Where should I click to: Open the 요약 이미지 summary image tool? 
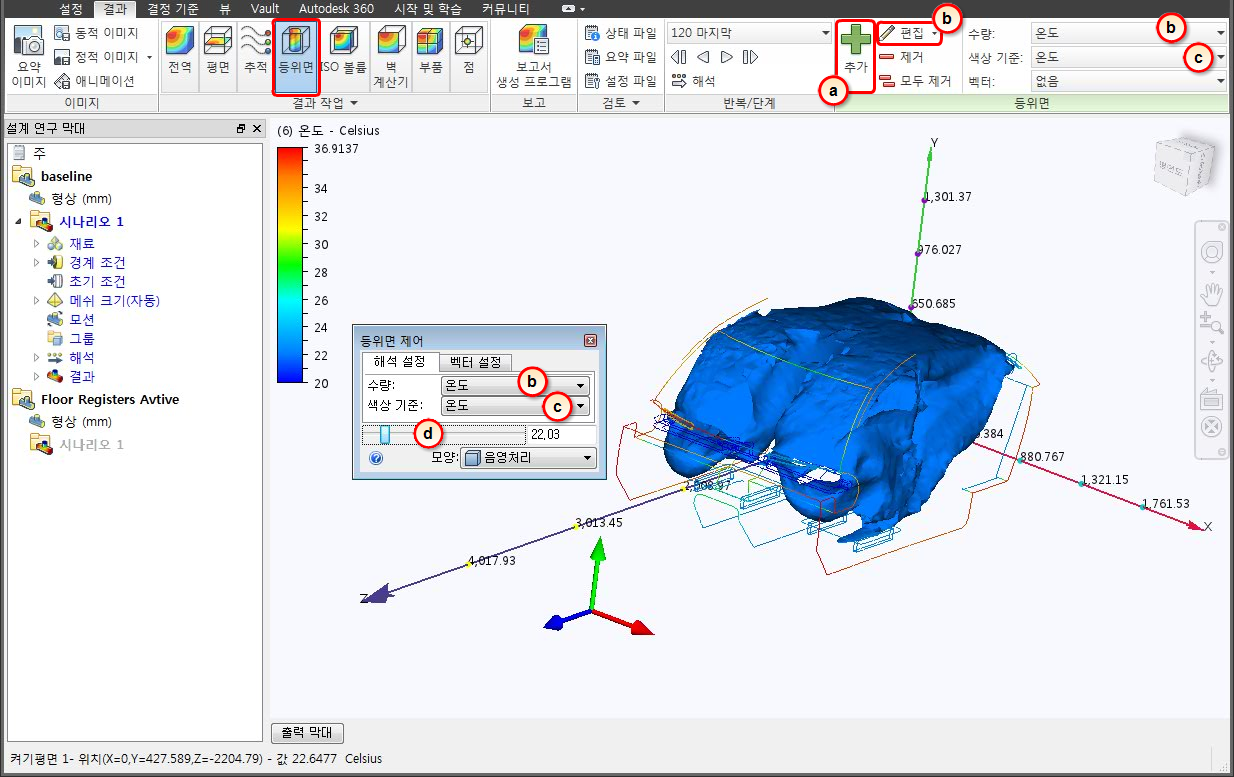point(29,58)
